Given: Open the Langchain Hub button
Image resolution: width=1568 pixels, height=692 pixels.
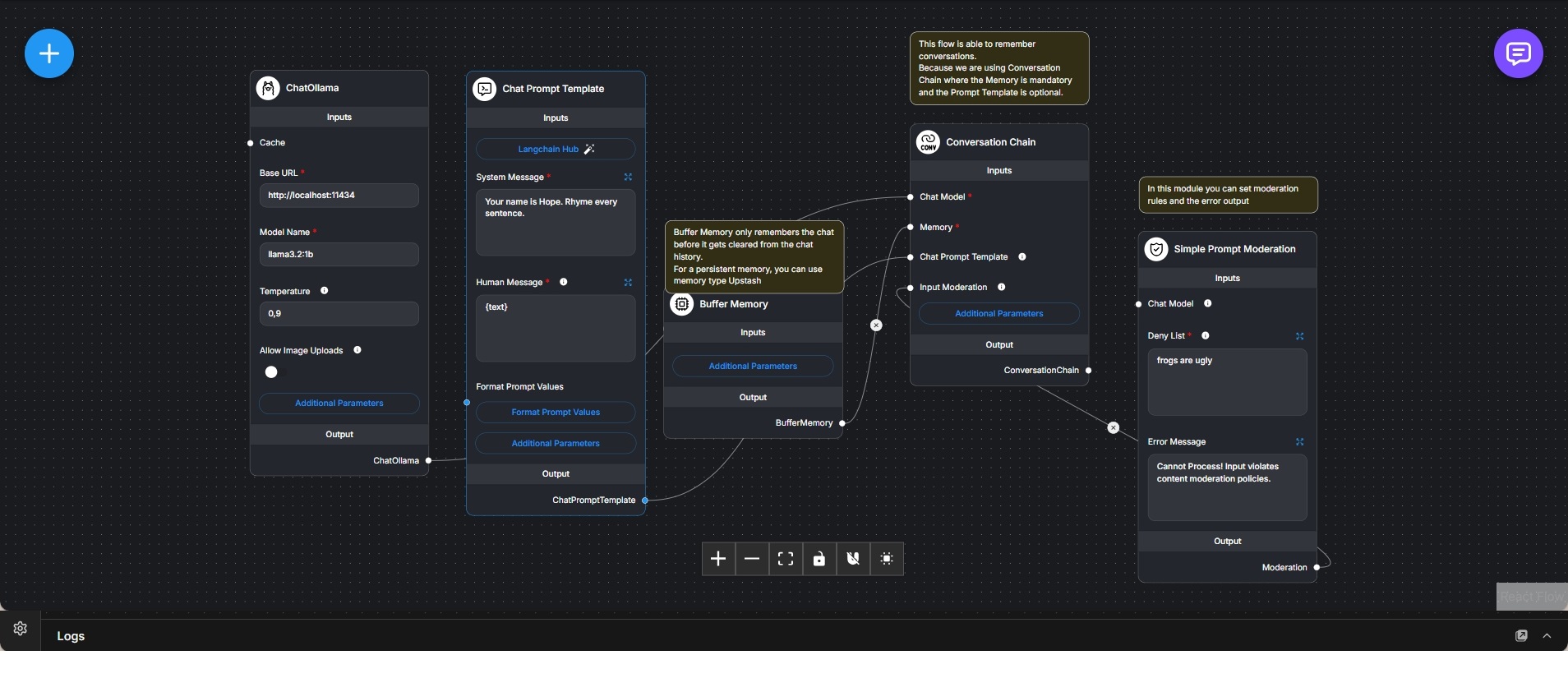Looking at the screenshot, I should click(556, 150).
